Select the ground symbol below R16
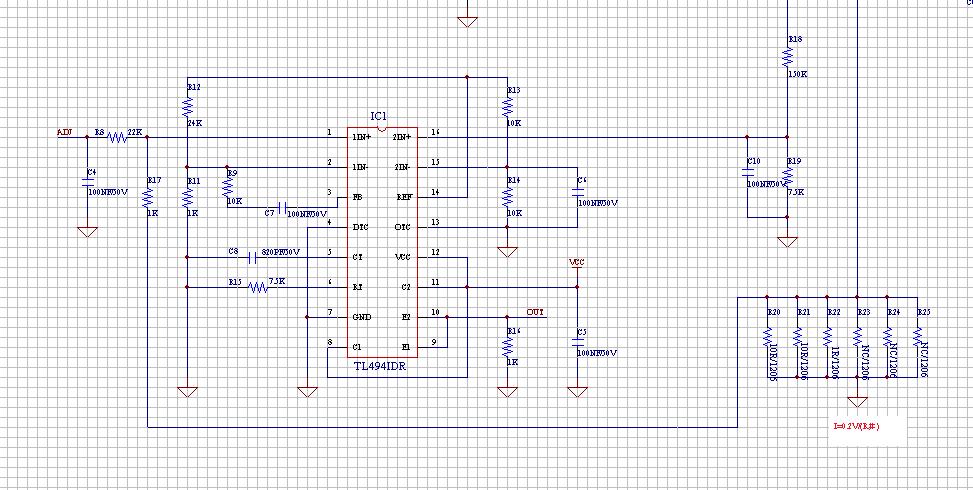This screenshot has height=490, width=973. 508,392
